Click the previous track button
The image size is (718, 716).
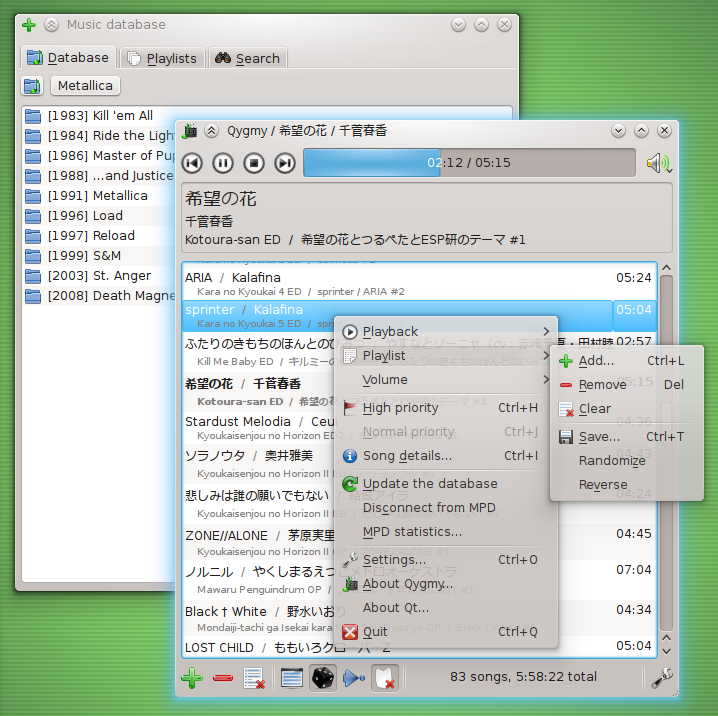pos(192,163)
